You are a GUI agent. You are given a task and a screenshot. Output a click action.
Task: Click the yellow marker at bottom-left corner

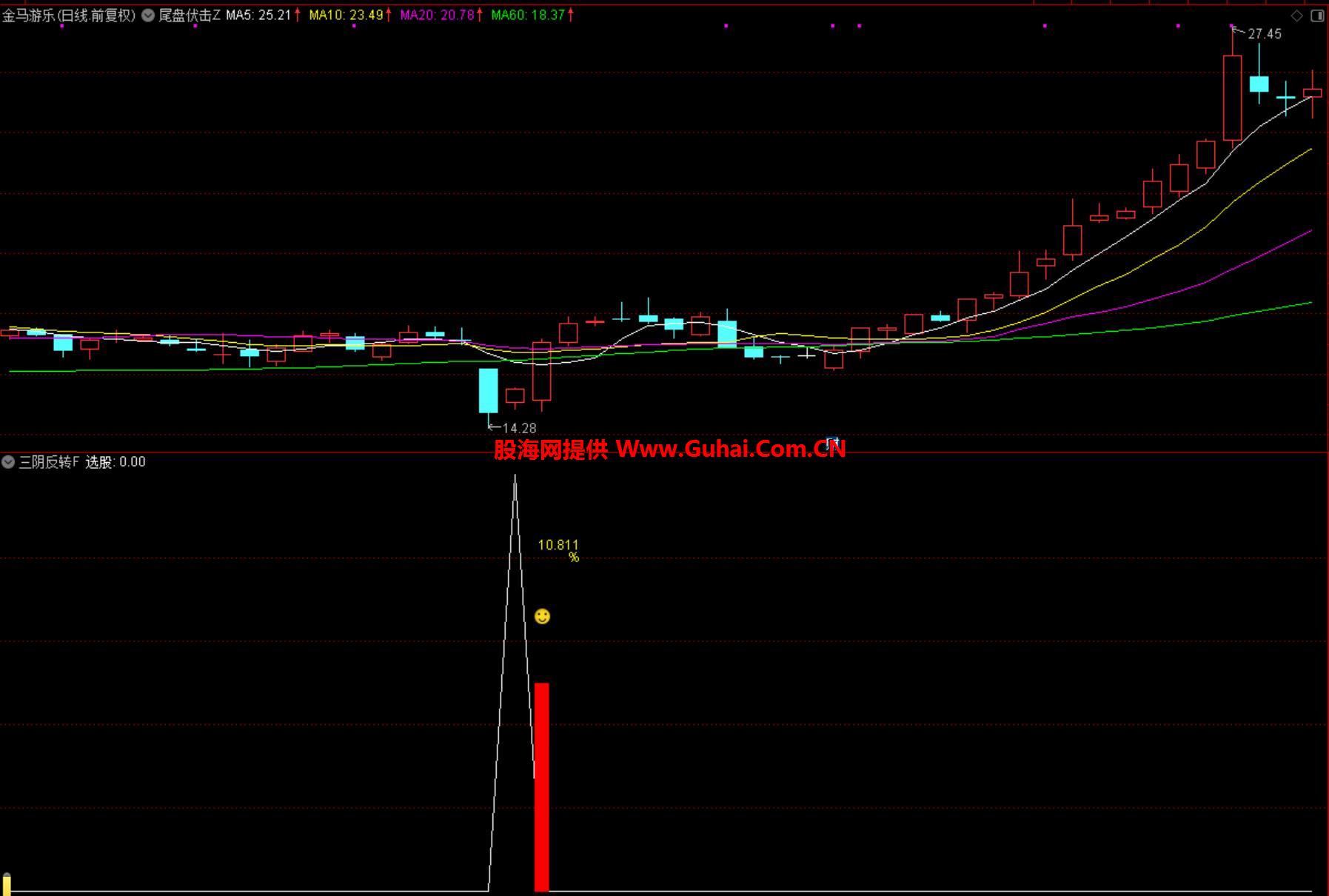point(7,883)
